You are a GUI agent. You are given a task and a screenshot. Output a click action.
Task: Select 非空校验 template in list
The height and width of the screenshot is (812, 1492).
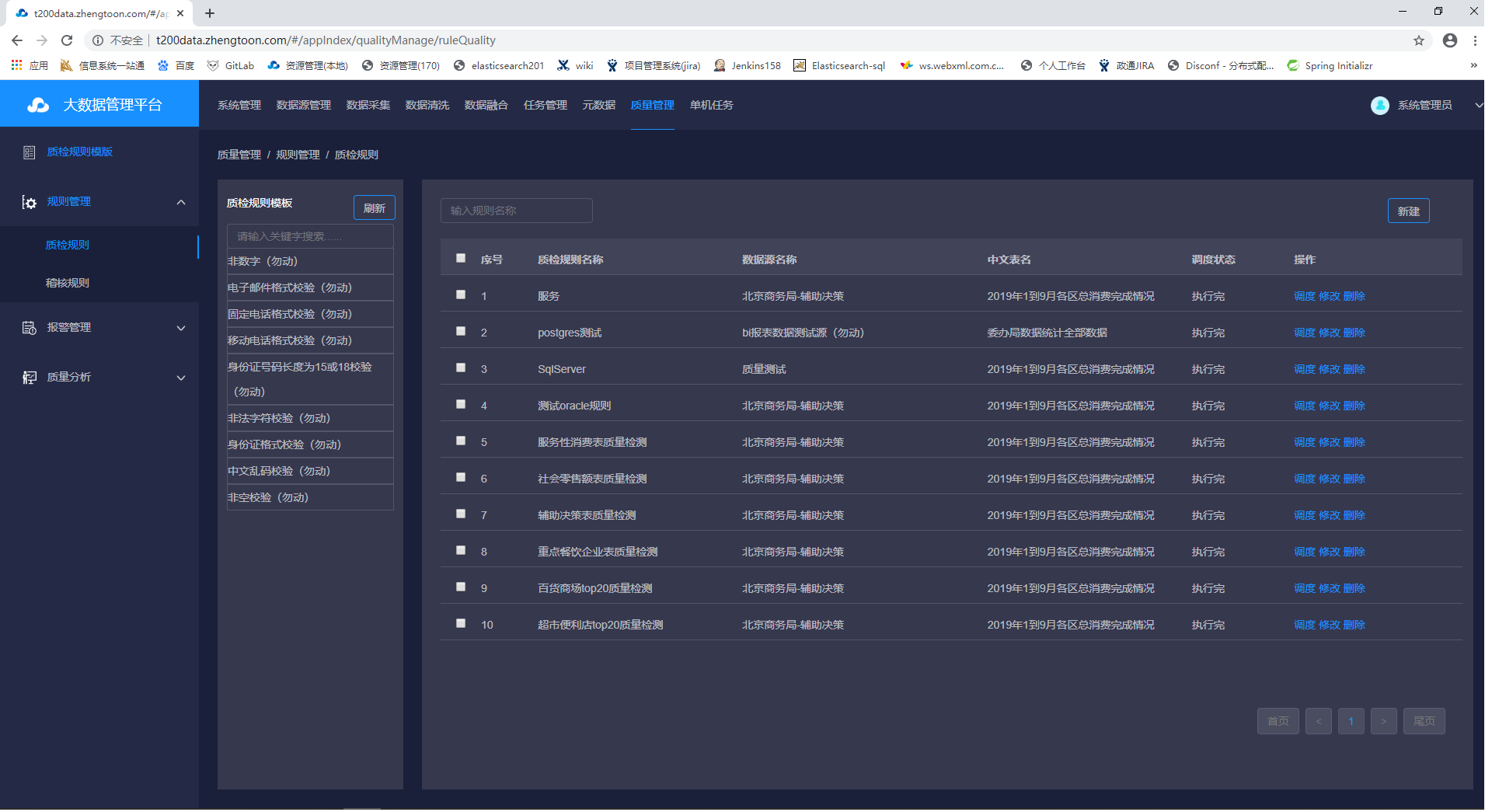310,497
